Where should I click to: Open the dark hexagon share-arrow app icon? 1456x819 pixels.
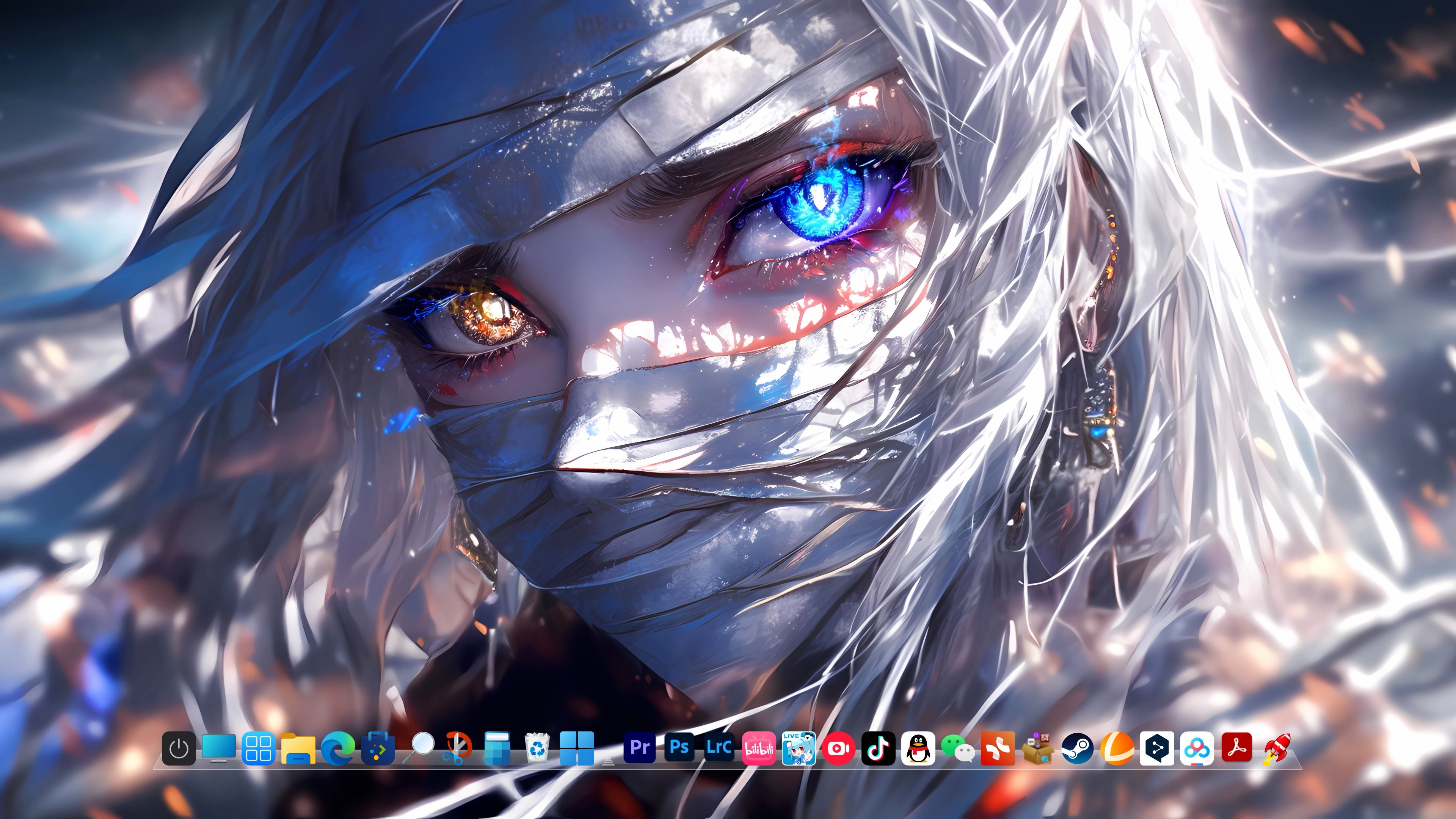[x=1157, y=748]
